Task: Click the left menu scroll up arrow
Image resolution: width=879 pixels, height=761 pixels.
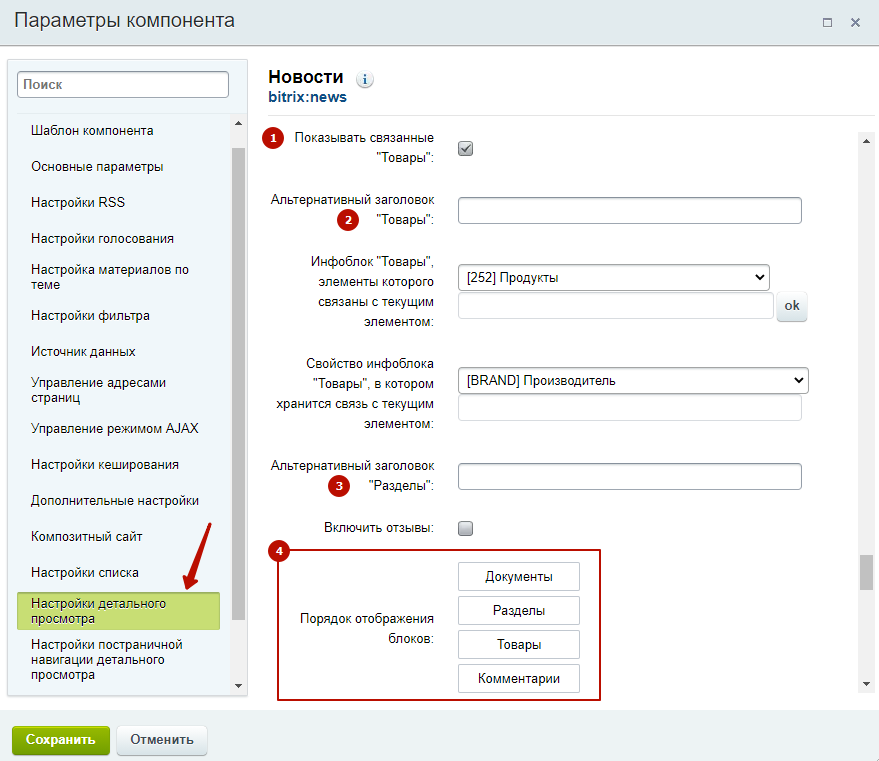Action: 238,123
